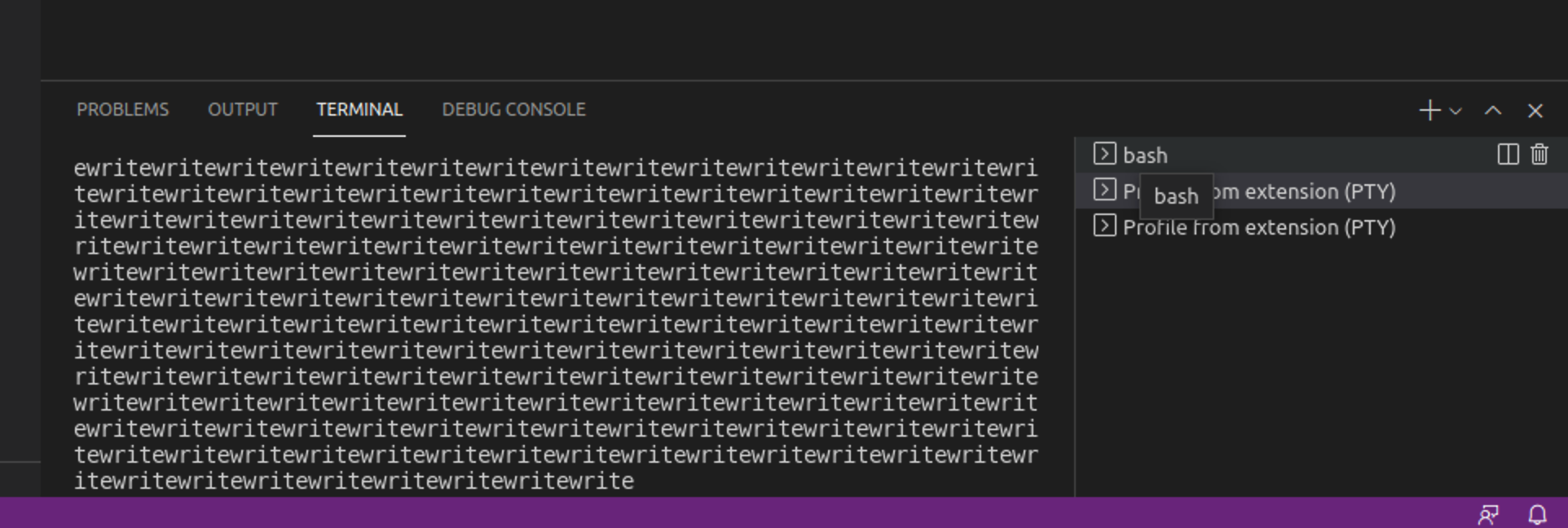
Task: Kill the bash terminal with the trash icon
Action: [x=1539, y=154]
